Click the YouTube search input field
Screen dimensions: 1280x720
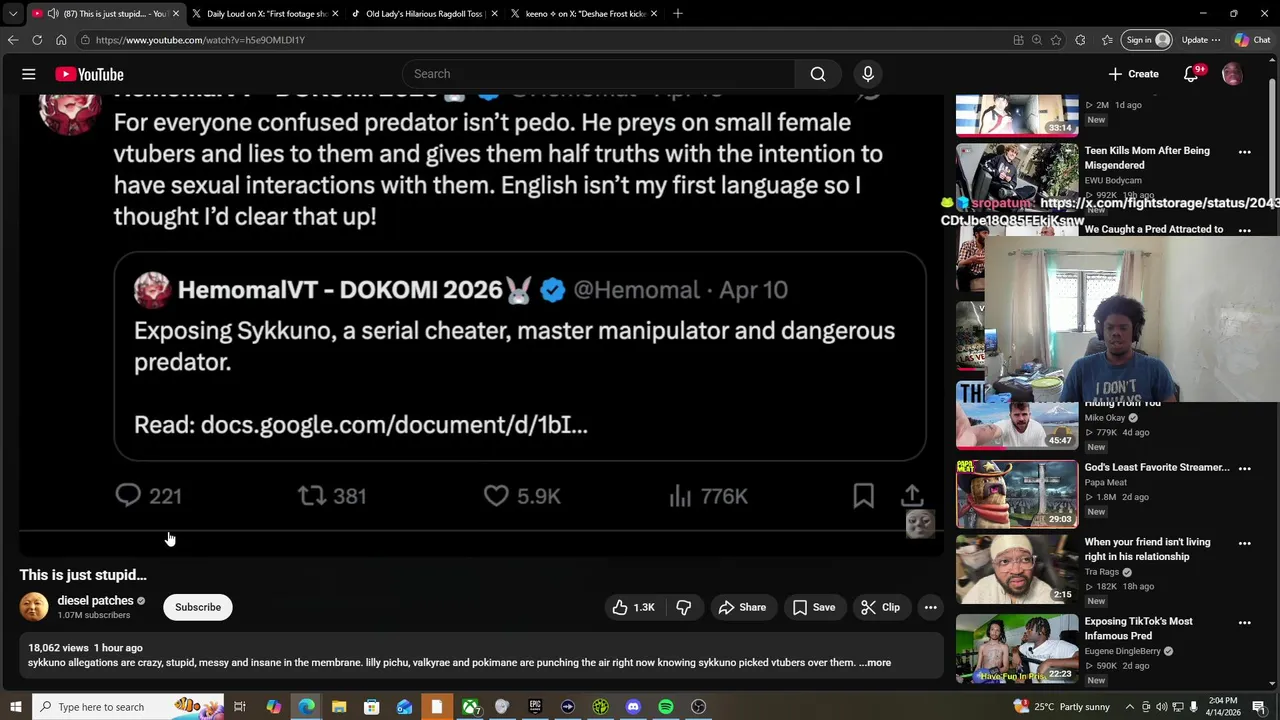tap(598, 74)
